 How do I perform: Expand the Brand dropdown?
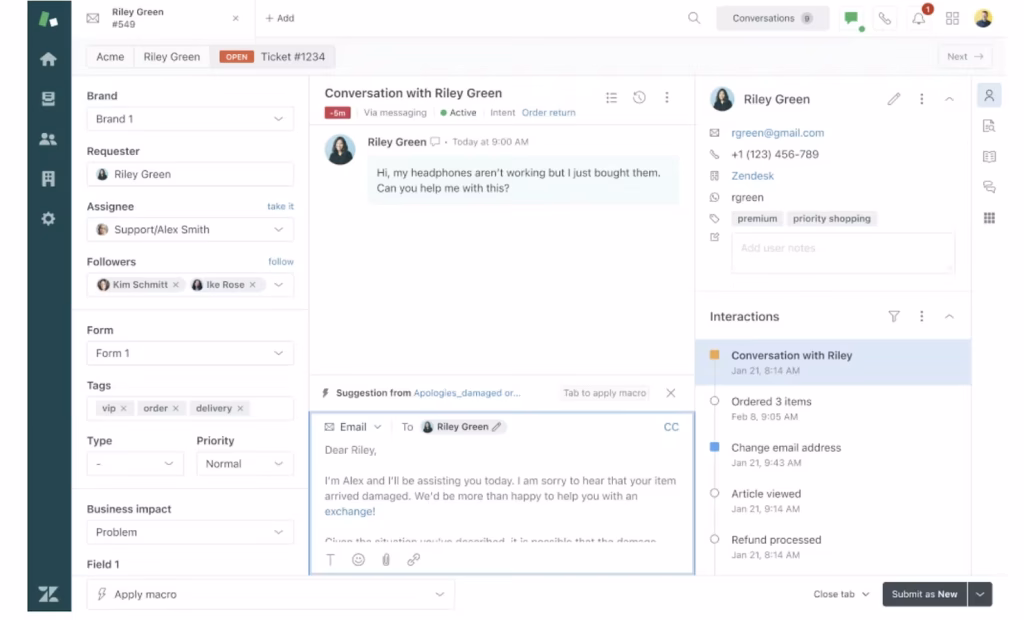click(190, 119)
